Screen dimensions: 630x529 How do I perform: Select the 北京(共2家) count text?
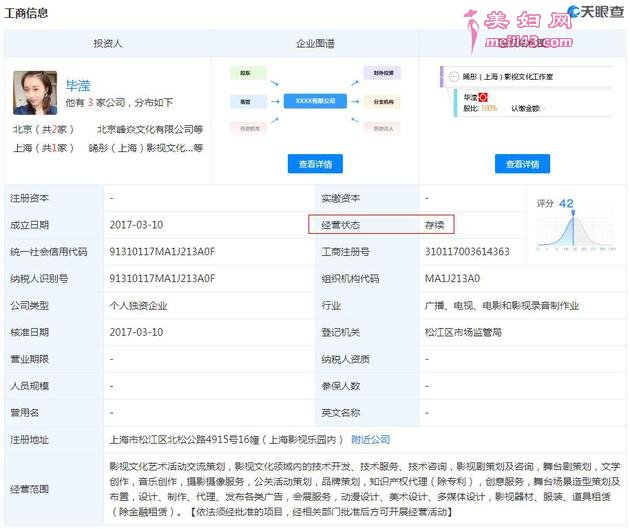pyautogui.click(x=43, y=129)
